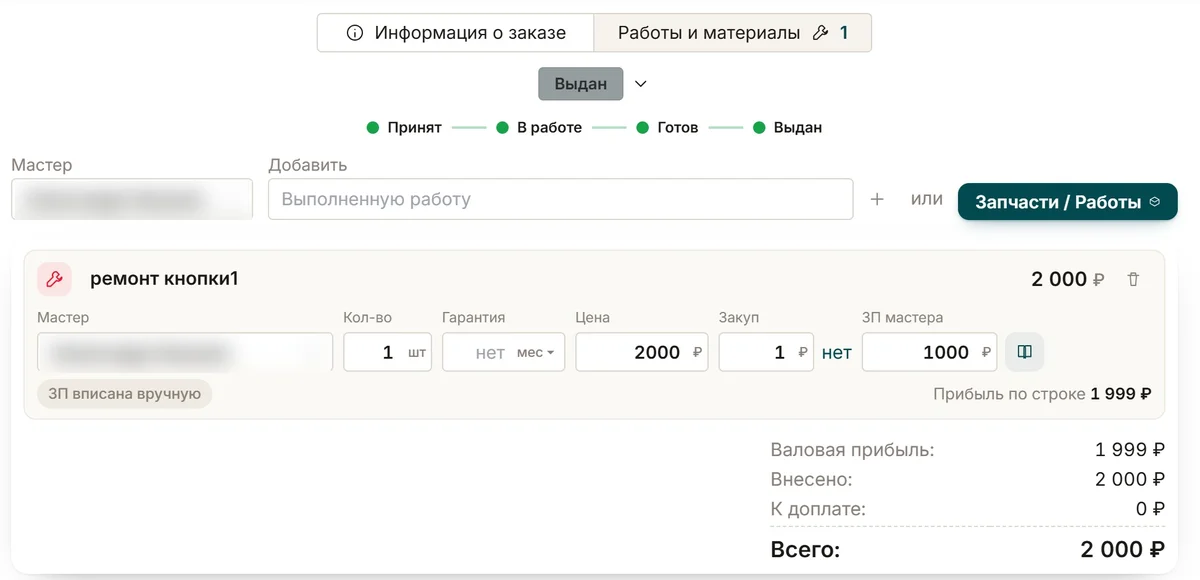The image size is (1200, 580).
Task: Click the top Мастер selection field
Action: tap(132, 199)
